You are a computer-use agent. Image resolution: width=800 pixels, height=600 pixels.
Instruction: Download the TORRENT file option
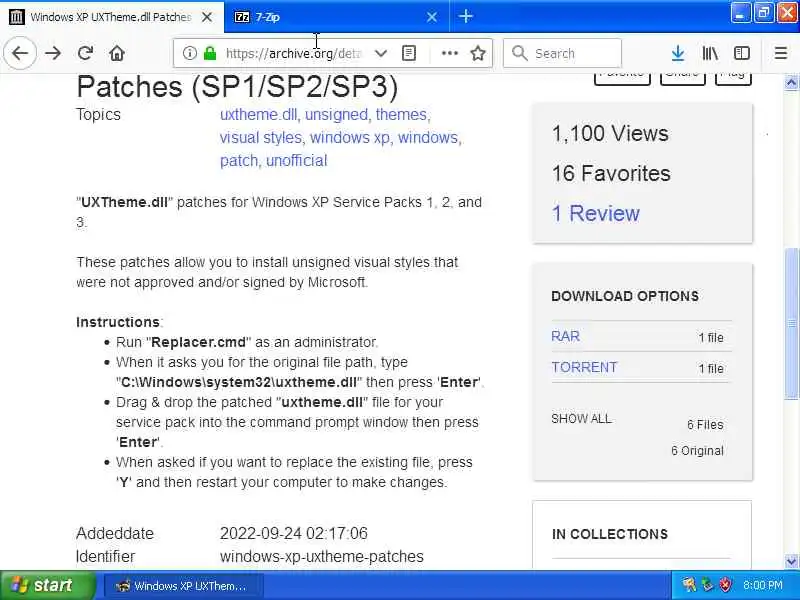(x=584, y=367)
